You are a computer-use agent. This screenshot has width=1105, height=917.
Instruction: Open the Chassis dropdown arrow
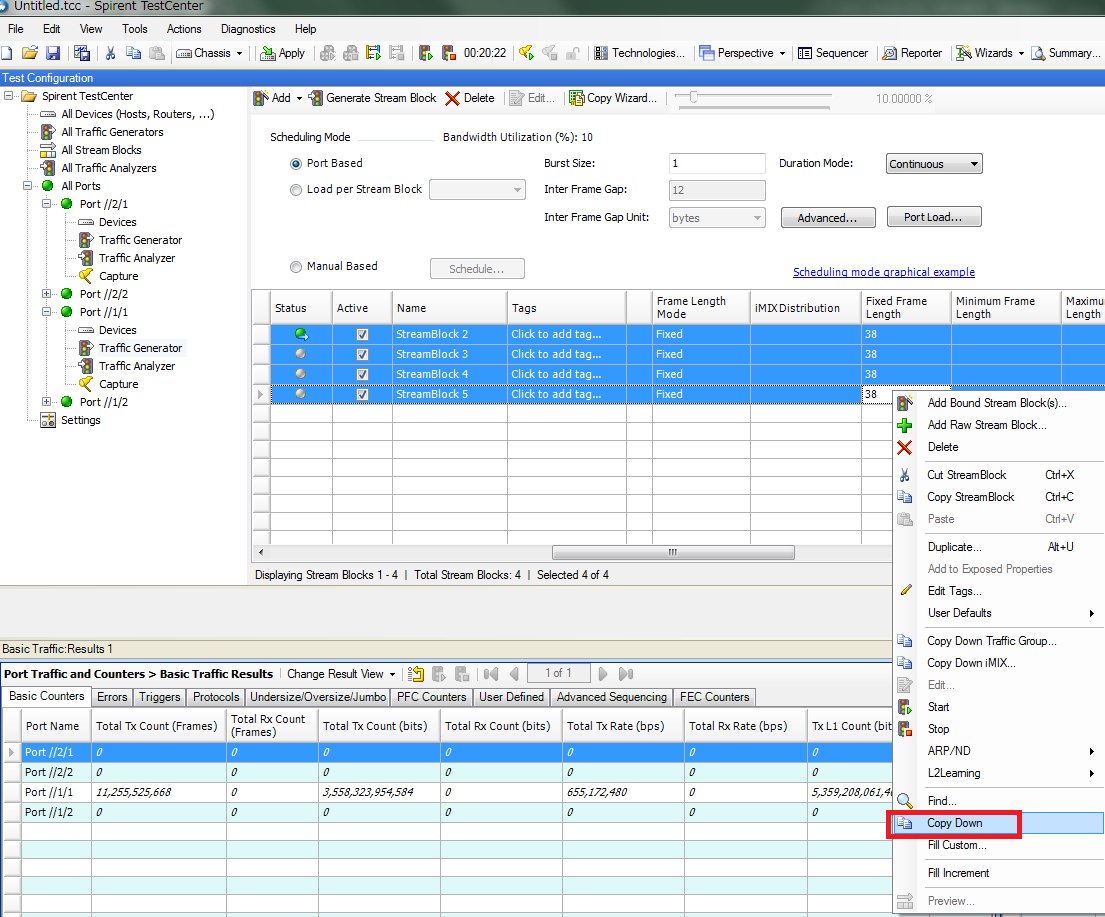tap(240, 54)
